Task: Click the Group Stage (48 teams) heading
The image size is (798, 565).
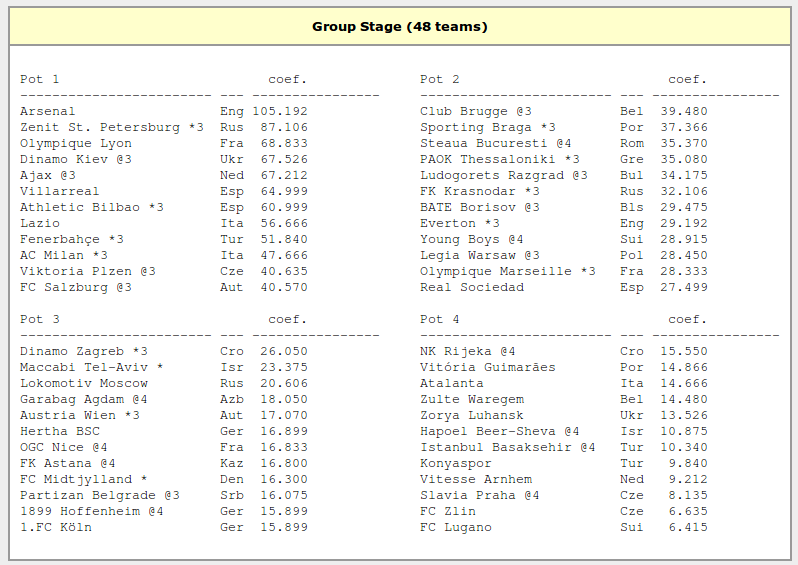Action: (400, 26)
